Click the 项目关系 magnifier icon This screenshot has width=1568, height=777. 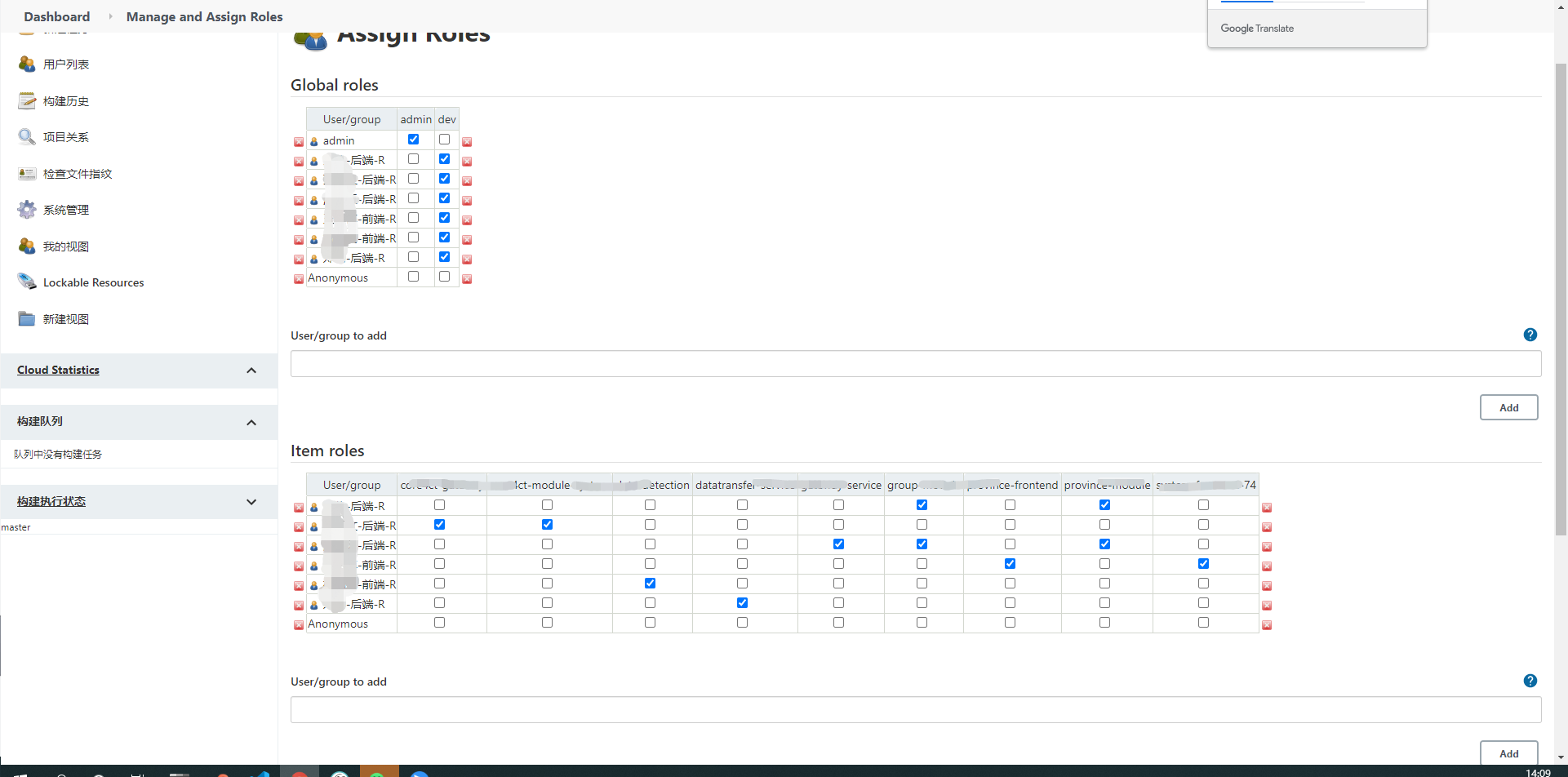tap(27, 137)
